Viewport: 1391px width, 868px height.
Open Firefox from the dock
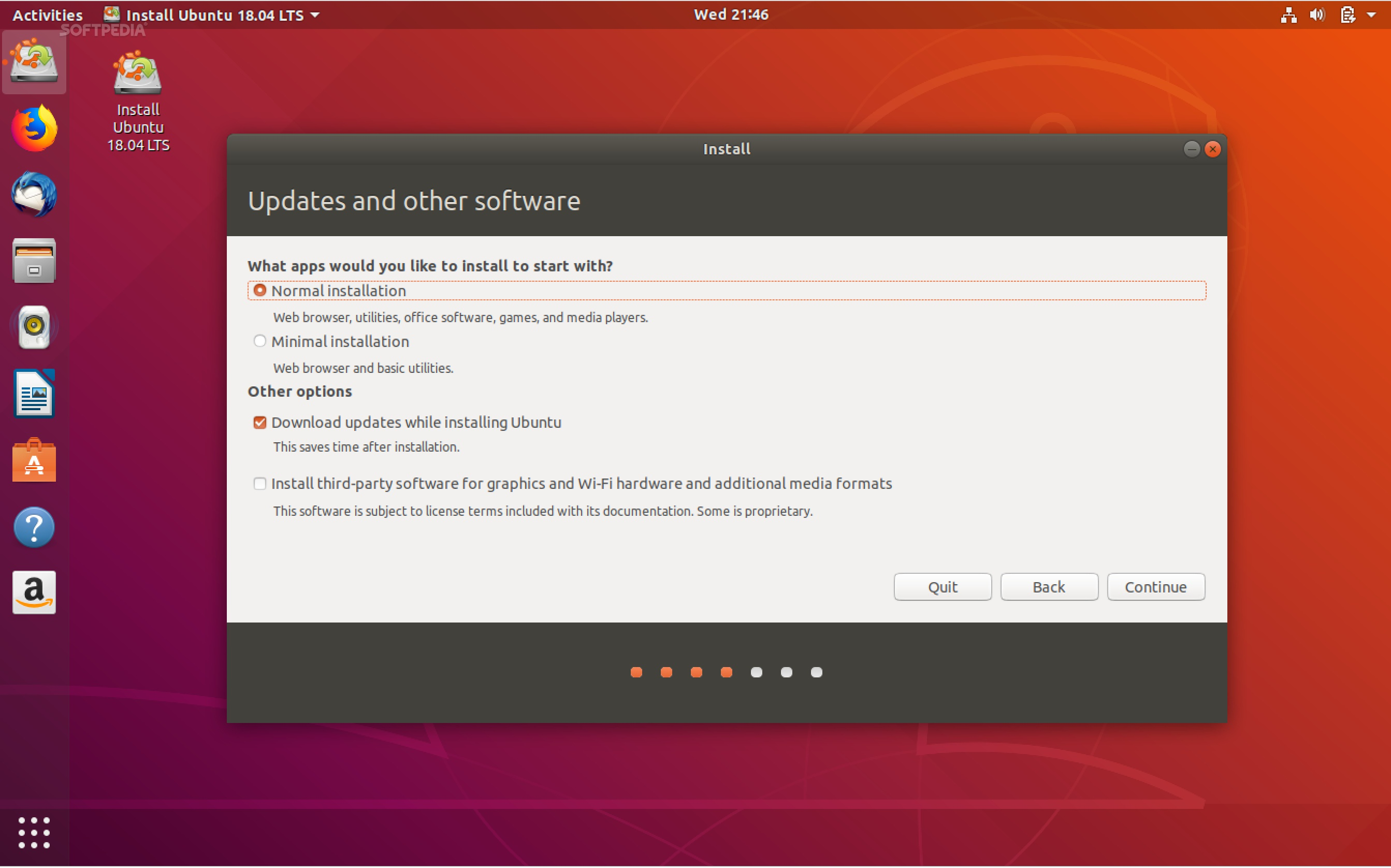(x=34, y=128)
